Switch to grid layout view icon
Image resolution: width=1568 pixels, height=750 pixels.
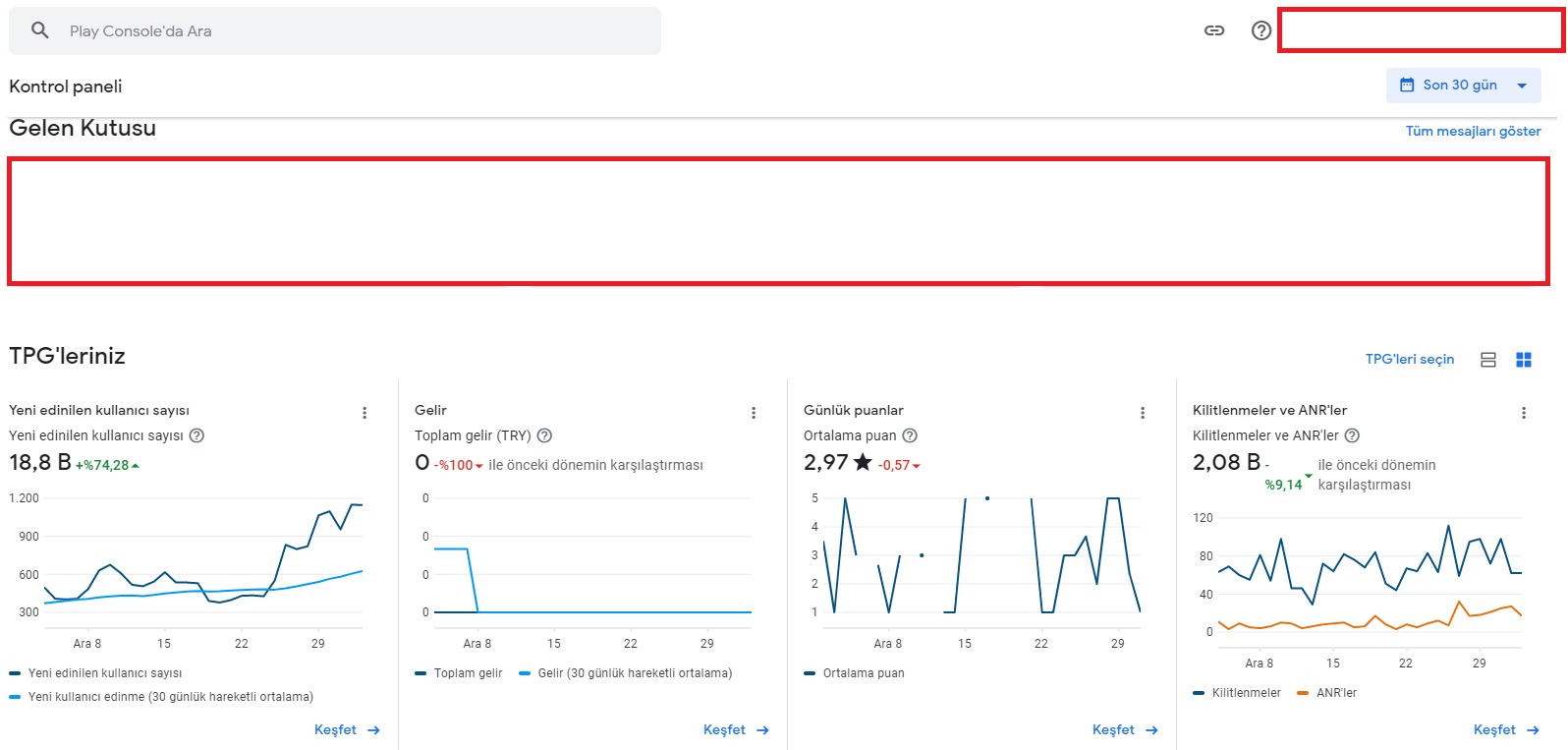tap(1524, 360)
